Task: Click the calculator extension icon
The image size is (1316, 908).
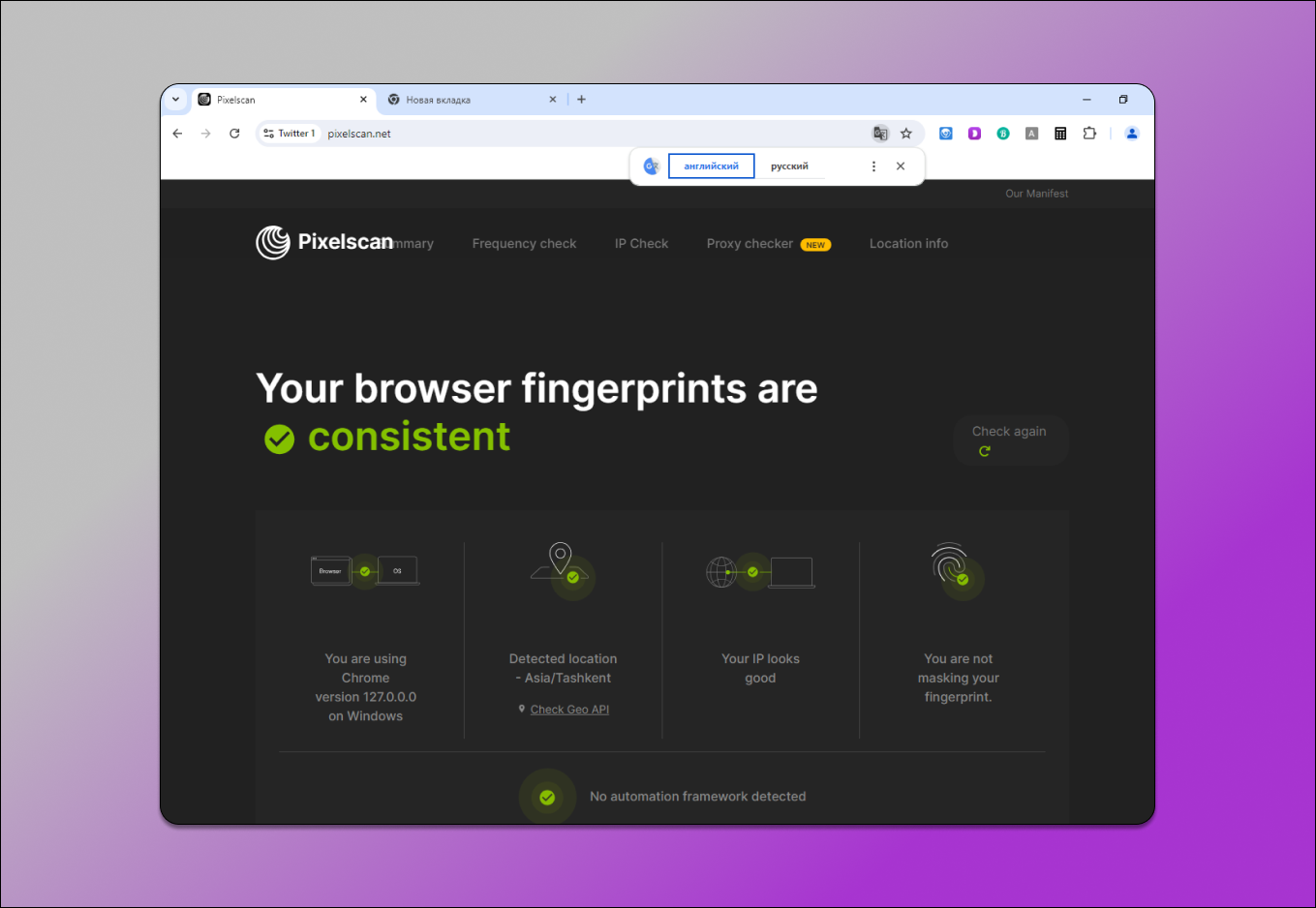Action: pyautogui.click(x=1060, y=134)
